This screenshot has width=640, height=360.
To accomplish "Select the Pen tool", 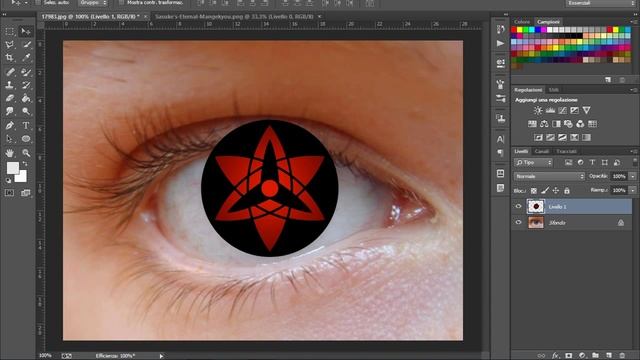I will pos(9,126).
